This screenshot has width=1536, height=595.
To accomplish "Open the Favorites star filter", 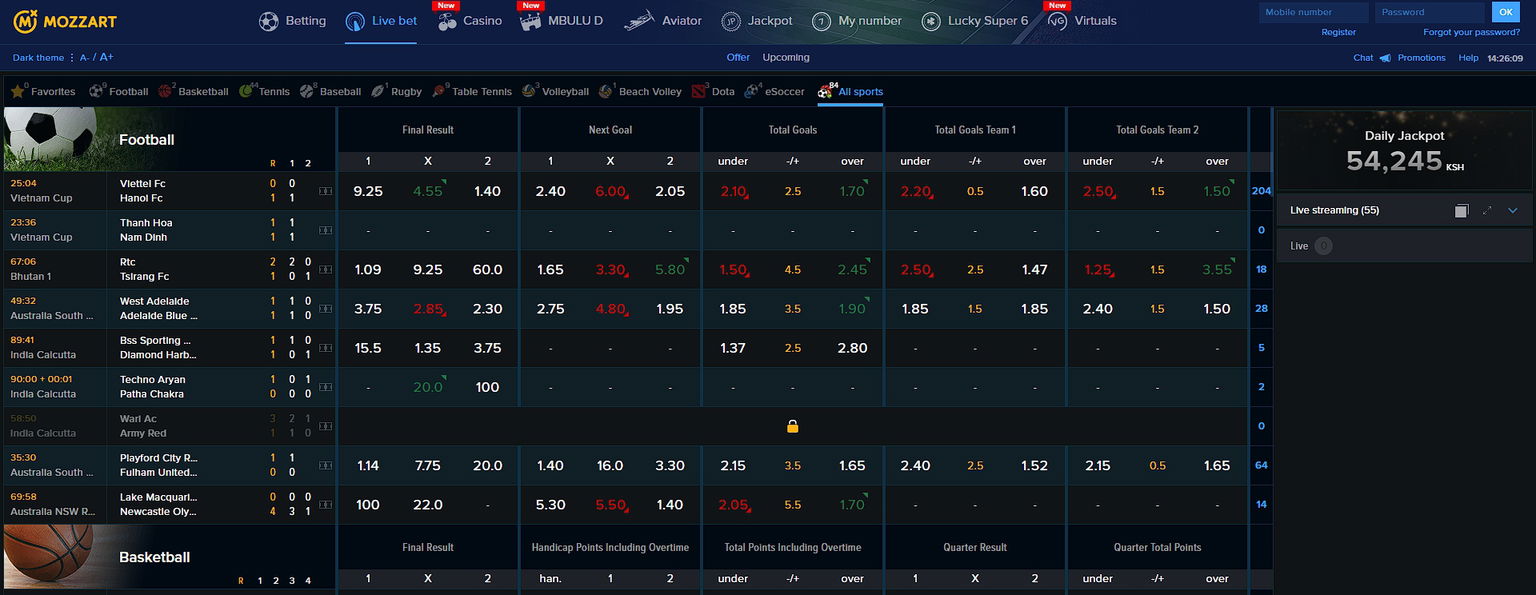I will (18, 91).
